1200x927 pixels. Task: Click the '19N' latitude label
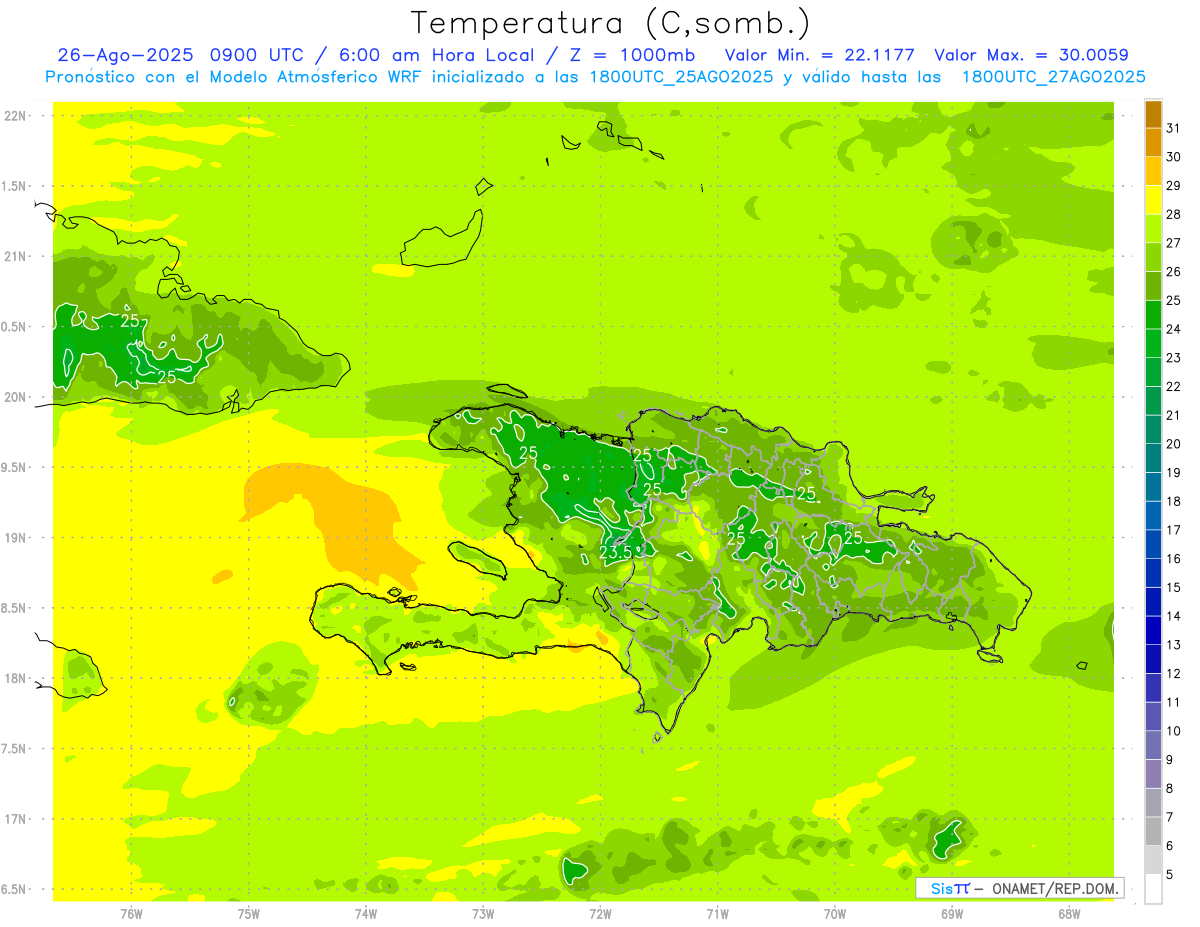tap(15, 538)
